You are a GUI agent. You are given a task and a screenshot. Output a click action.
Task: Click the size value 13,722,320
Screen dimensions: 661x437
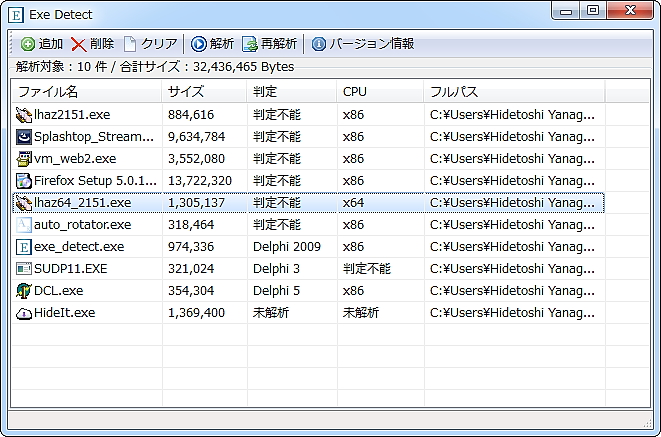(x=200, y=181)
